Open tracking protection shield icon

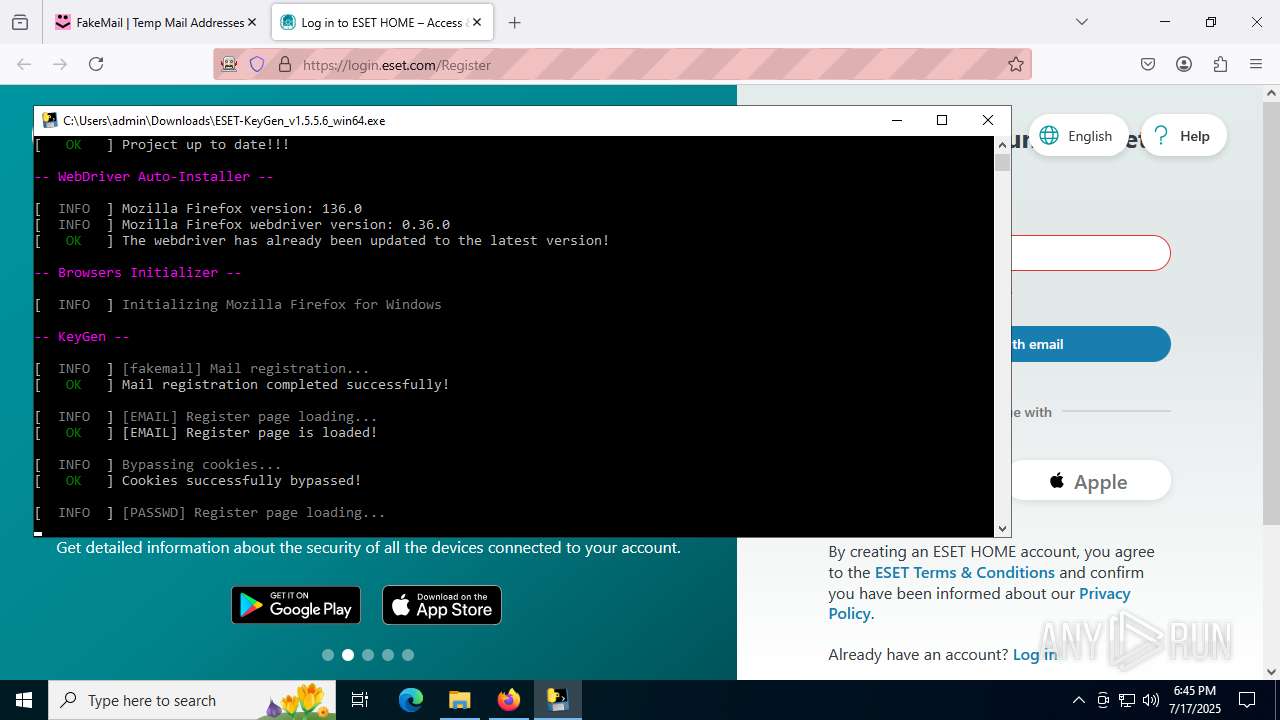257,64
